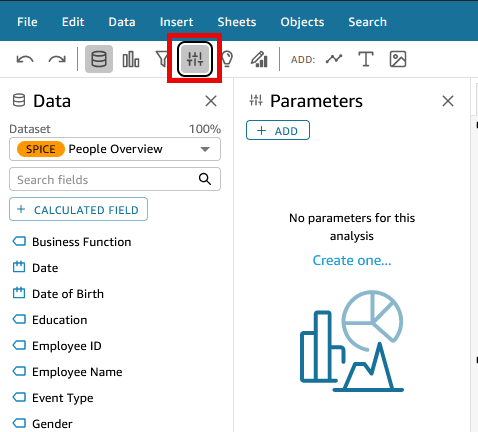Viewport: 478px width, 432px height.
Task: Add a text box with T icon
Action: pyautogui.click(x=366, y=59)
